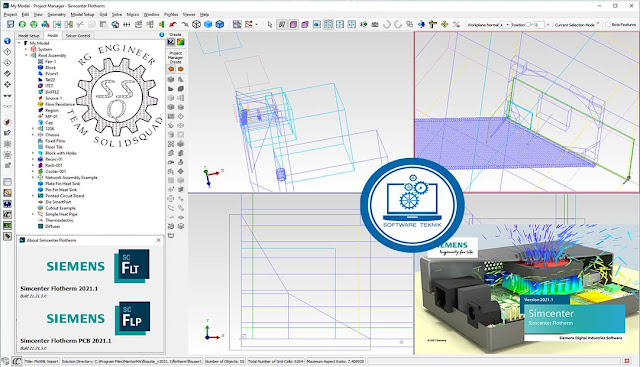The width and height of the screenshot is (640, 367).
Task: Select the solid blue cube view icon
Action: (208, 24)
